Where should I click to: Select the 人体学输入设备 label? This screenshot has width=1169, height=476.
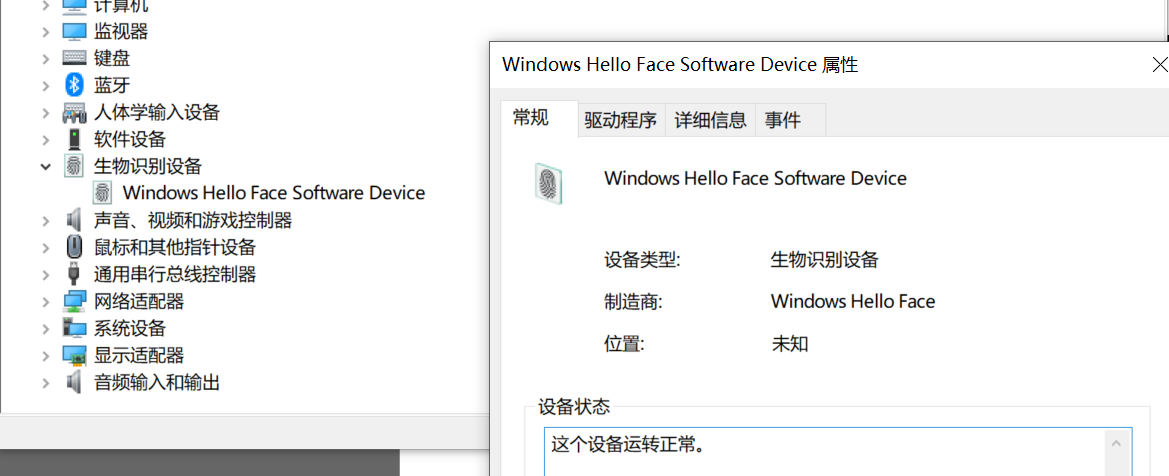(157, 113)
